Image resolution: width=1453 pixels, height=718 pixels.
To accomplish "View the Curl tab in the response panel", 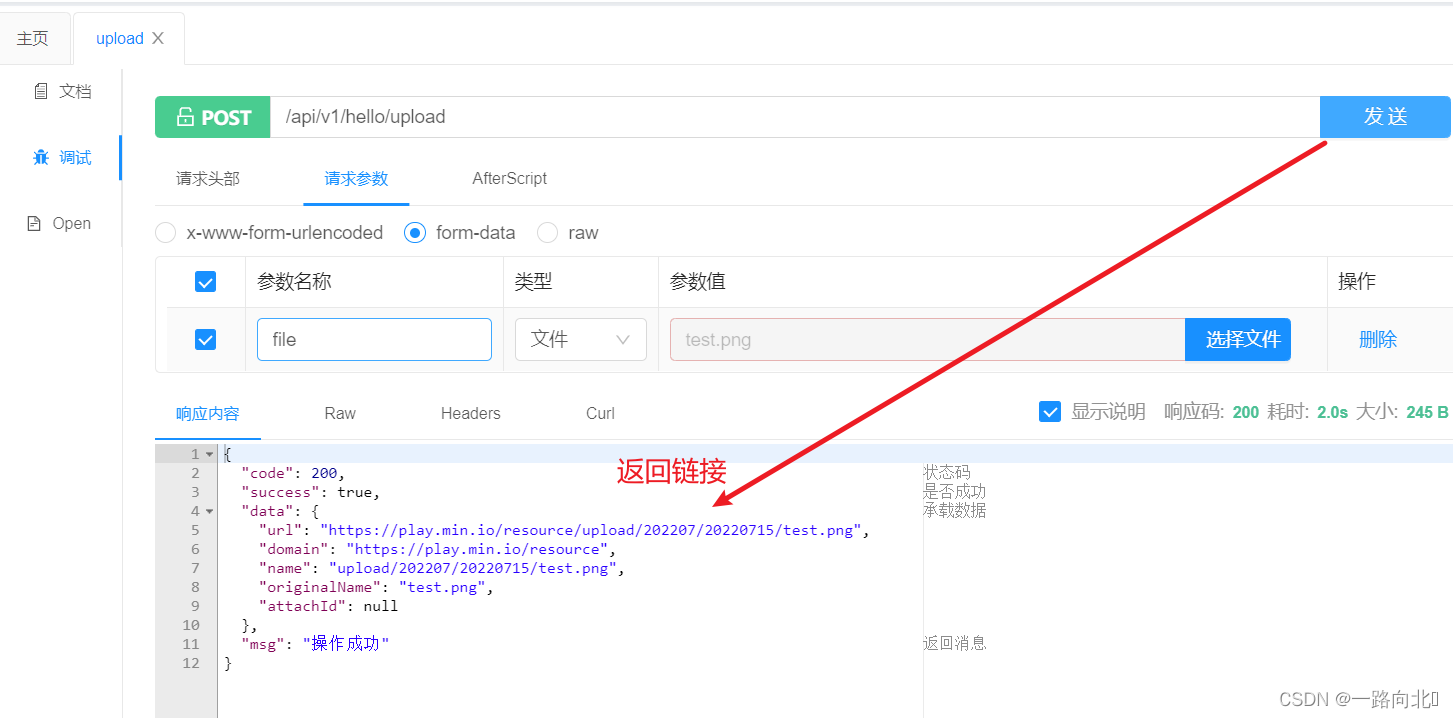I will pyautogui.click(x=599, y=413).
